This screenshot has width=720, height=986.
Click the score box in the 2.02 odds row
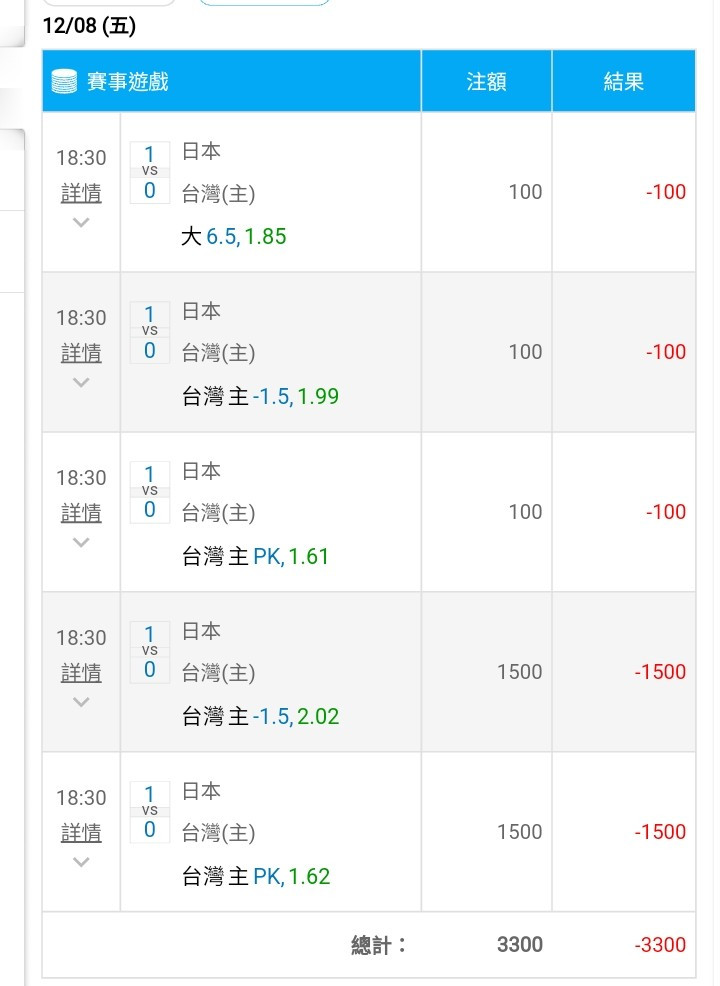tap(150, 652)
